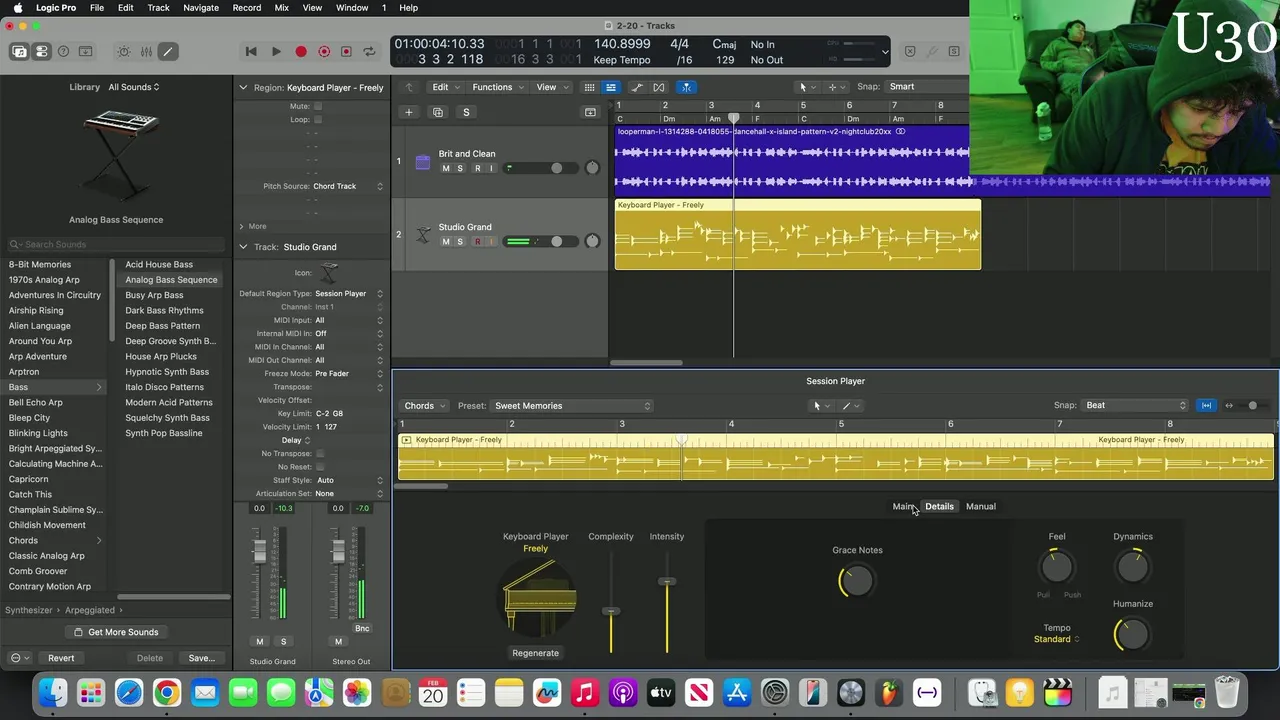Open the Pitch Source Chord Track dropdown

[x=348, y=186]
